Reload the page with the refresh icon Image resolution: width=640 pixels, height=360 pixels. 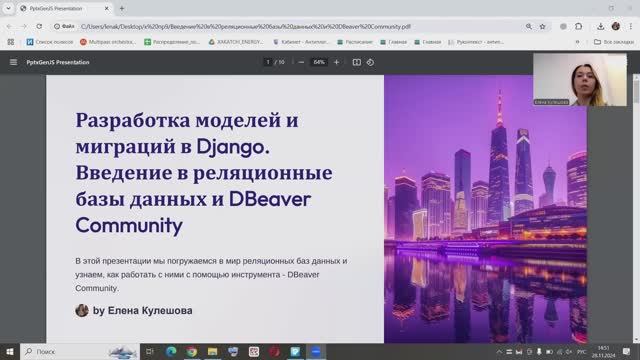pyautogui.click(x=39, y=26)
